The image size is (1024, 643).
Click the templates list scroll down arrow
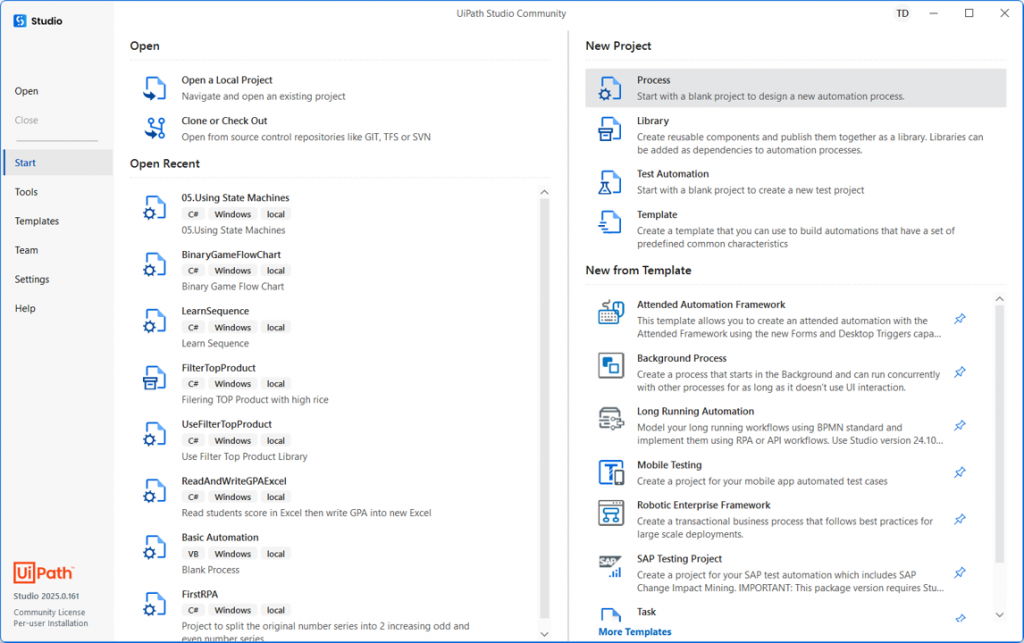click(x=999, y=614)
